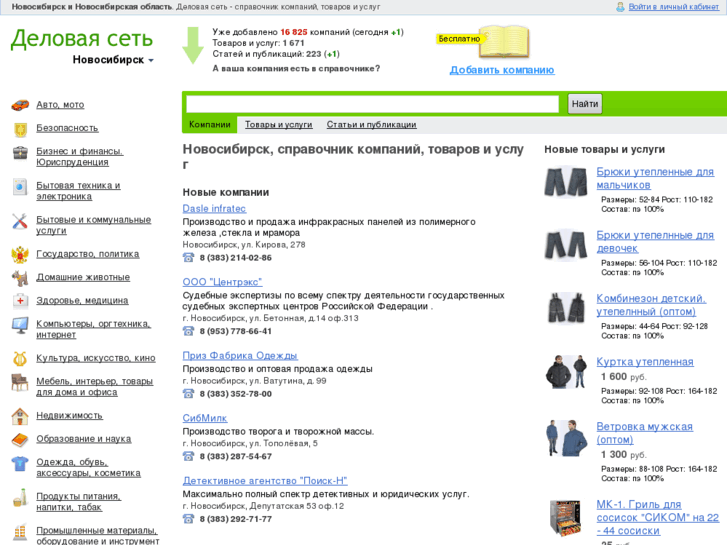Screen dimensions: 727x545
Task: Click thumbnail of children's overalls
Action: (x=566, y=308)
